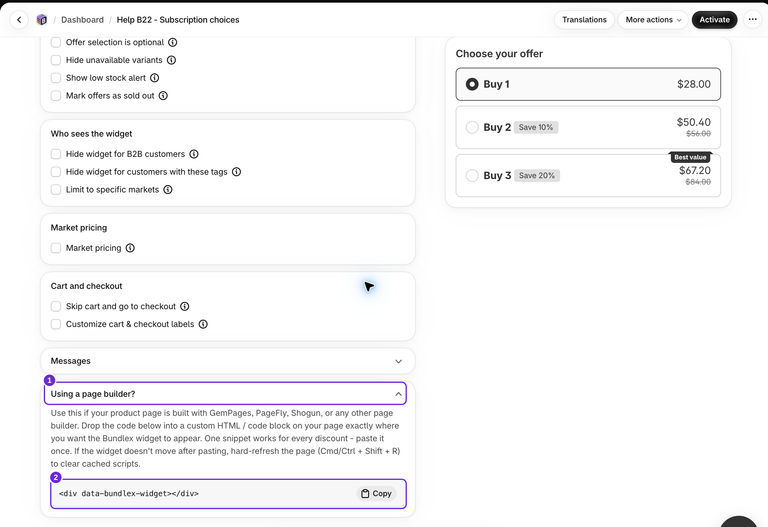Check Customize cart & checkout labels

click(56, 324)
